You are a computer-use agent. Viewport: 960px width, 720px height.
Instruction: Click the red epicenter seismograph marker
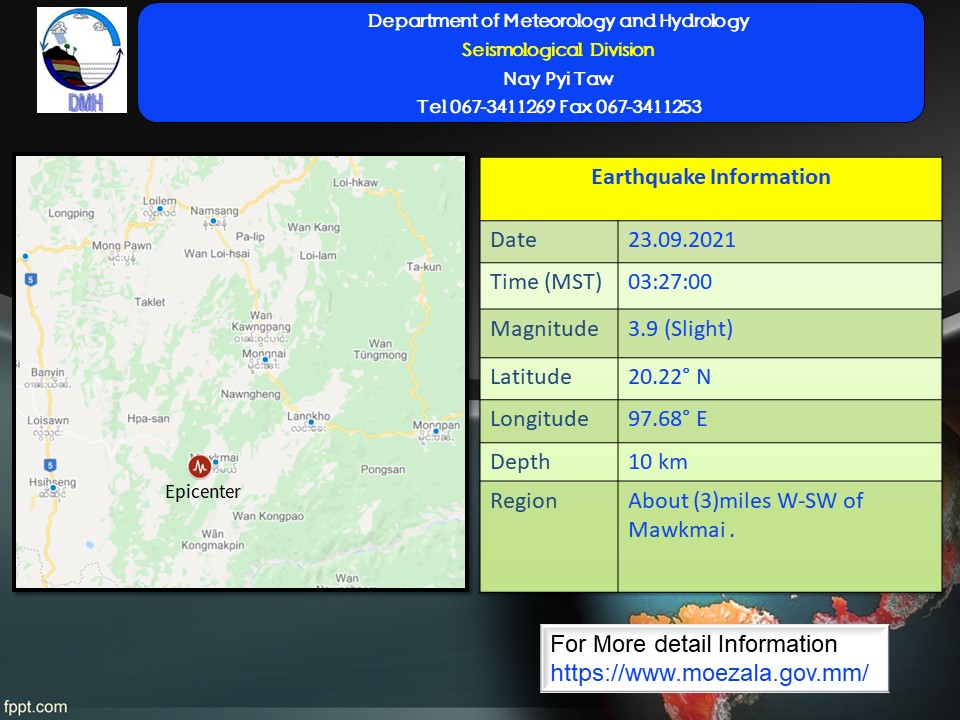[200, 466]
